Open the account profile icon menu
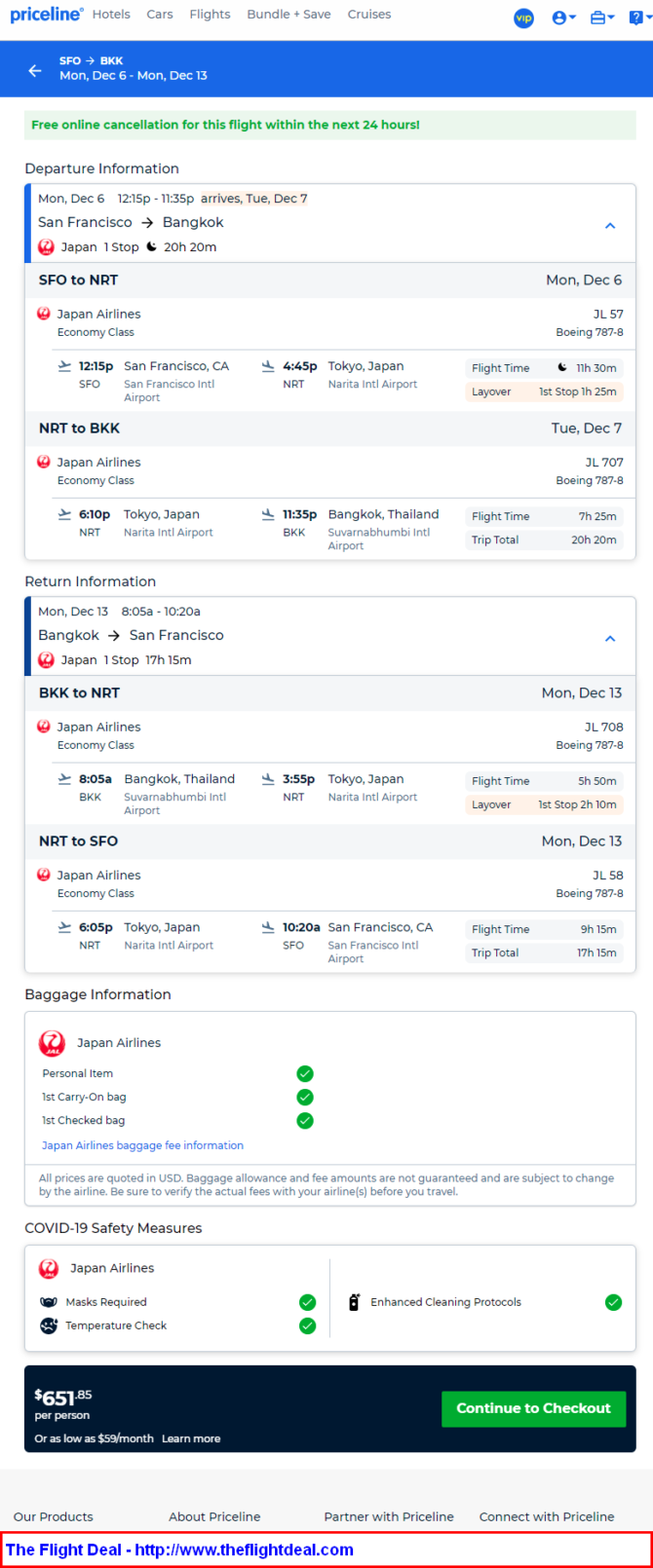The height and width of the screenshot is (1568, 653). [x=563, y=18]
